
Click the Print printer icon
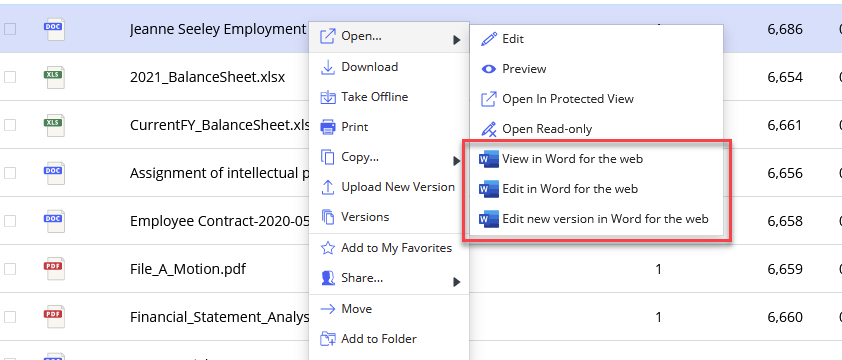327,127
